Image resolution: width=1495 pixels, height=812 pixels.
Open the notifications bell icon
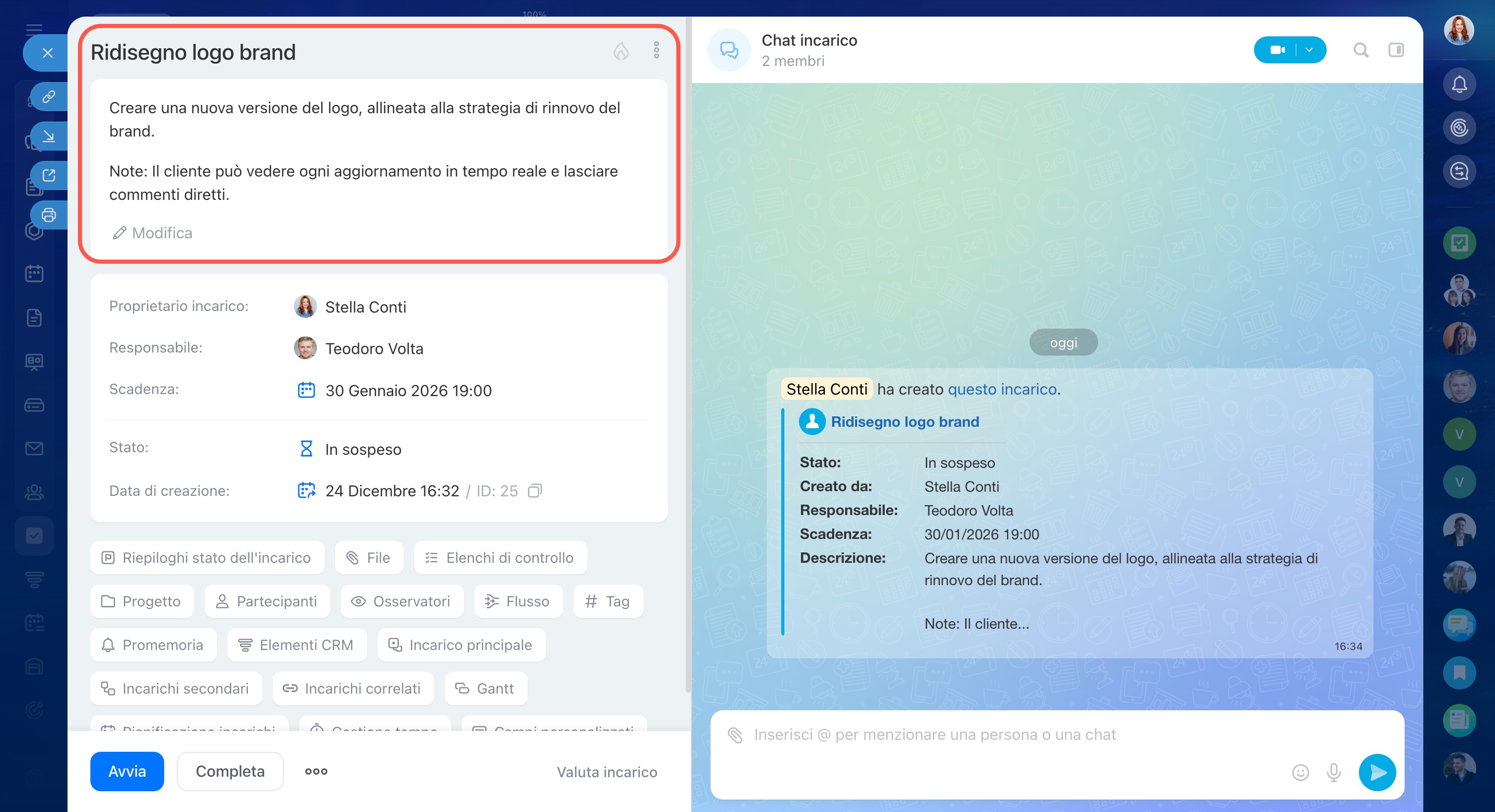[x=1459, y=85]
